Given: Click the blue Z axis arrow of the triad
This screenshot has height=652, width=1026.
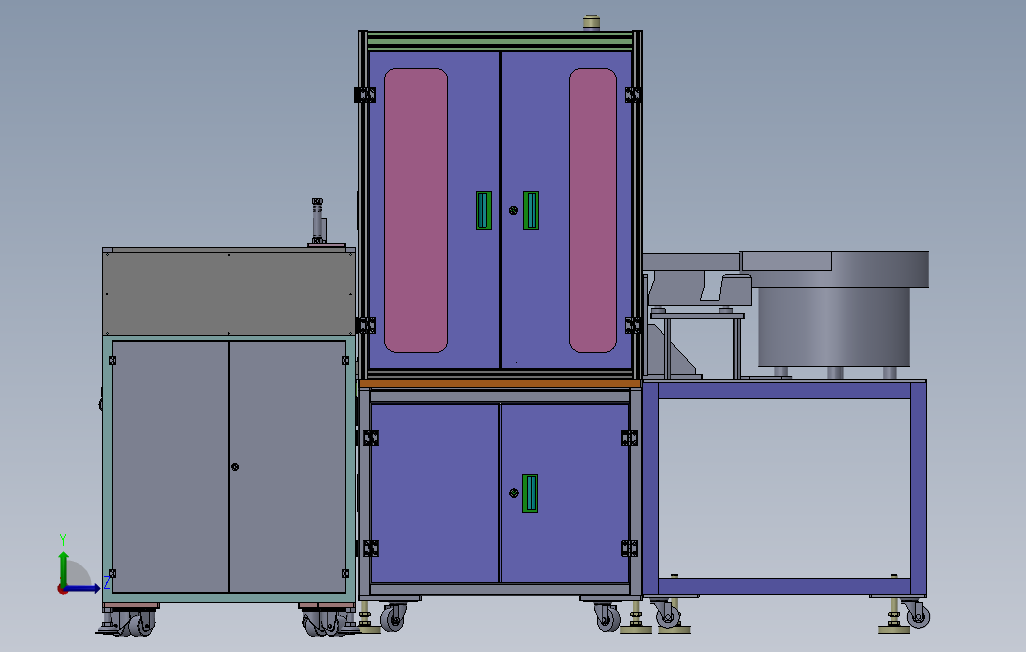Looking at the screenshot, I should pos(83,589).
